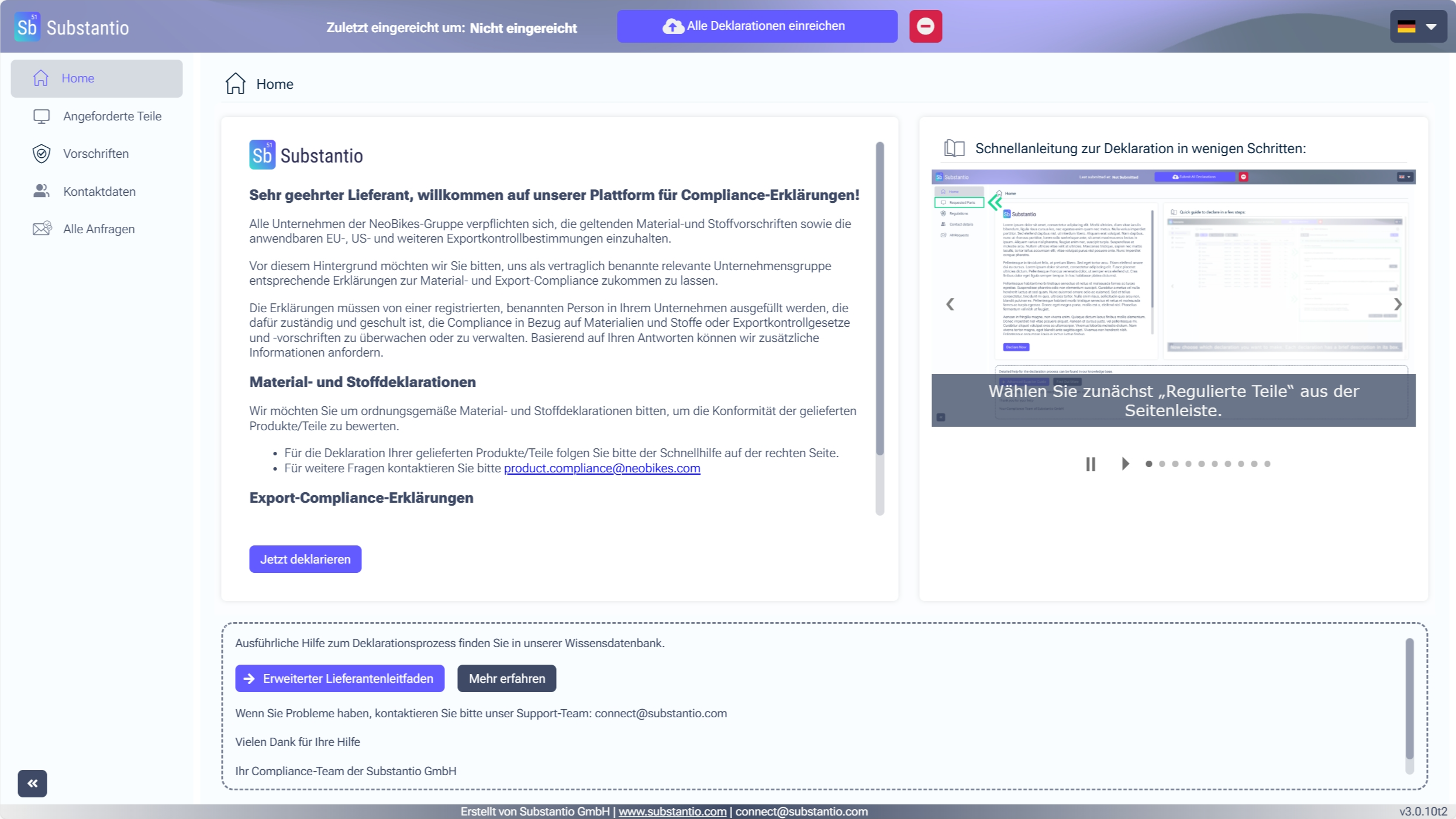Click the welcome text panel scrollbar

tap(879, 298)
